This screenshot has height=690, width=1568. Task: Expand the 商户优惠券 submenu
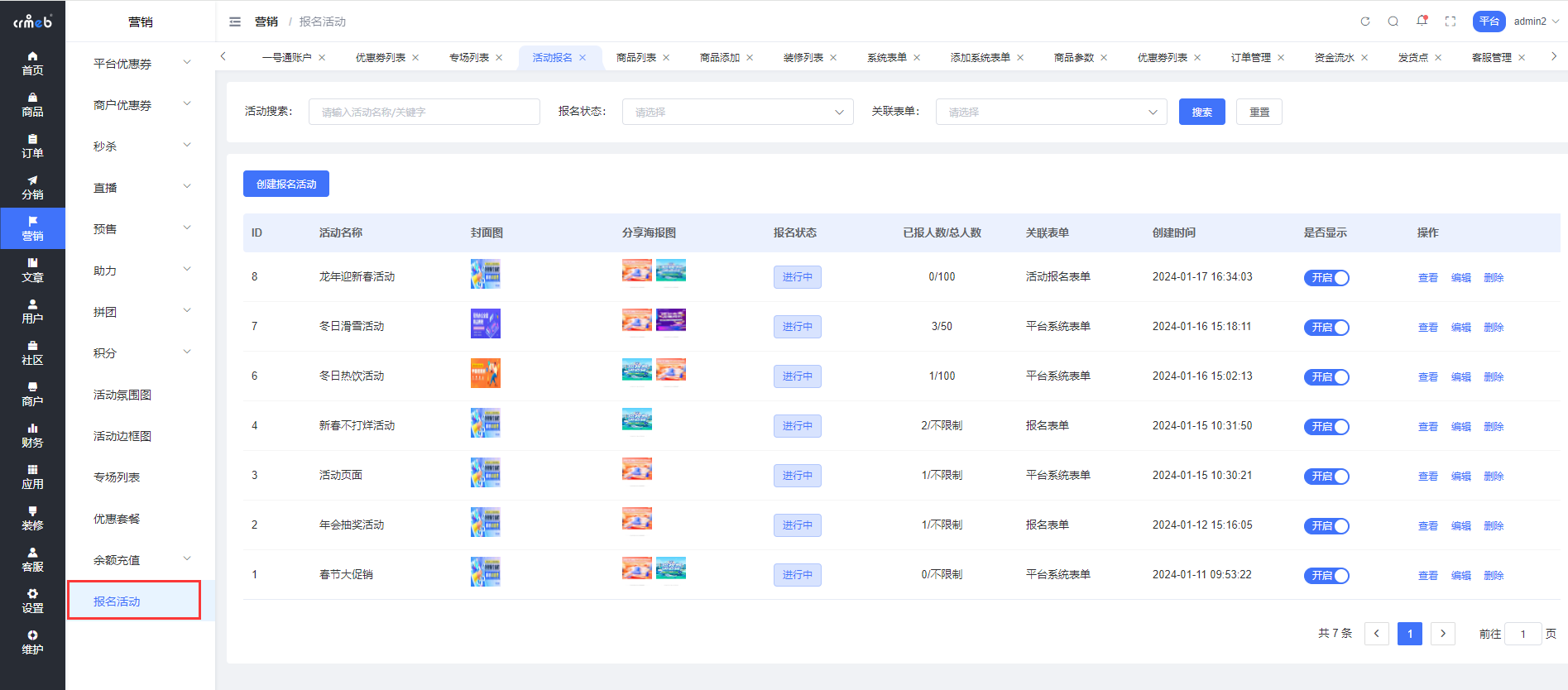(141, 104)
